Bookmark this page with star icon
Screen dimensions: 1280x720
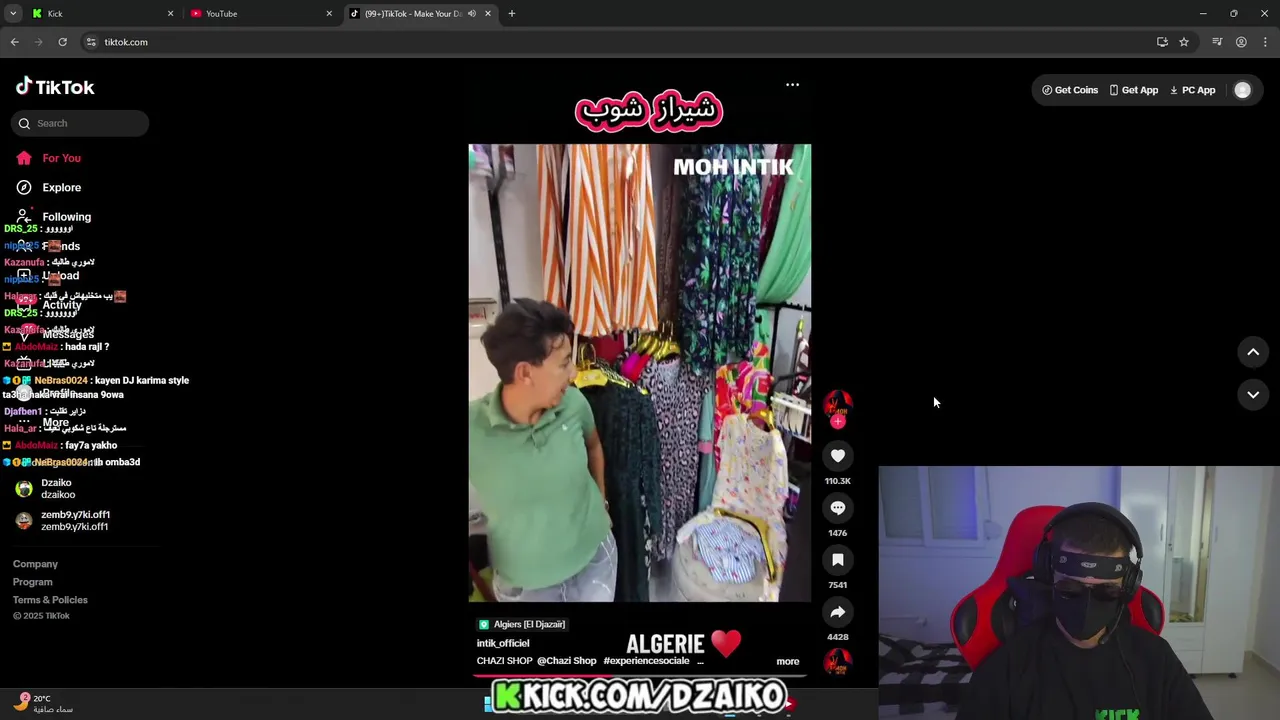click(1184, 42)
